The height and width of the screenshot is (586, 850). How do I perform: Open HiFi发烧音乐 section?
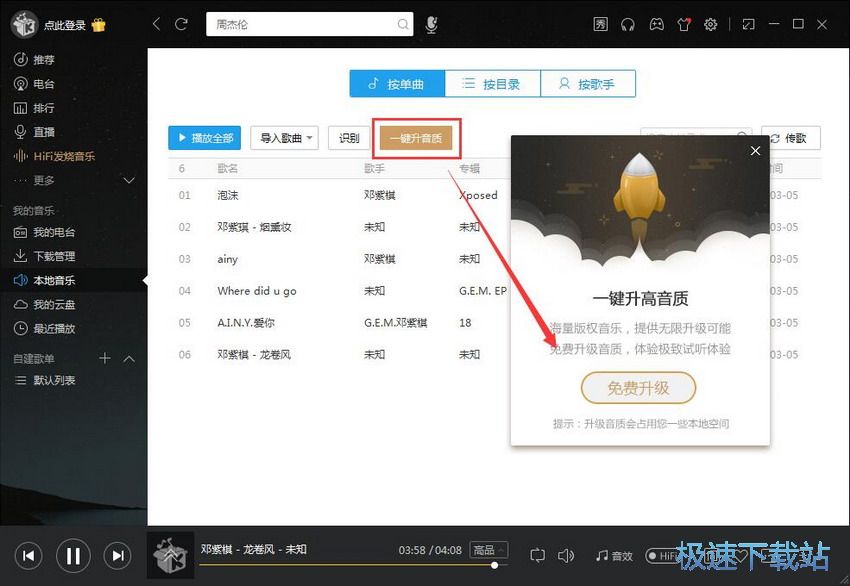(x=54, y=156)
